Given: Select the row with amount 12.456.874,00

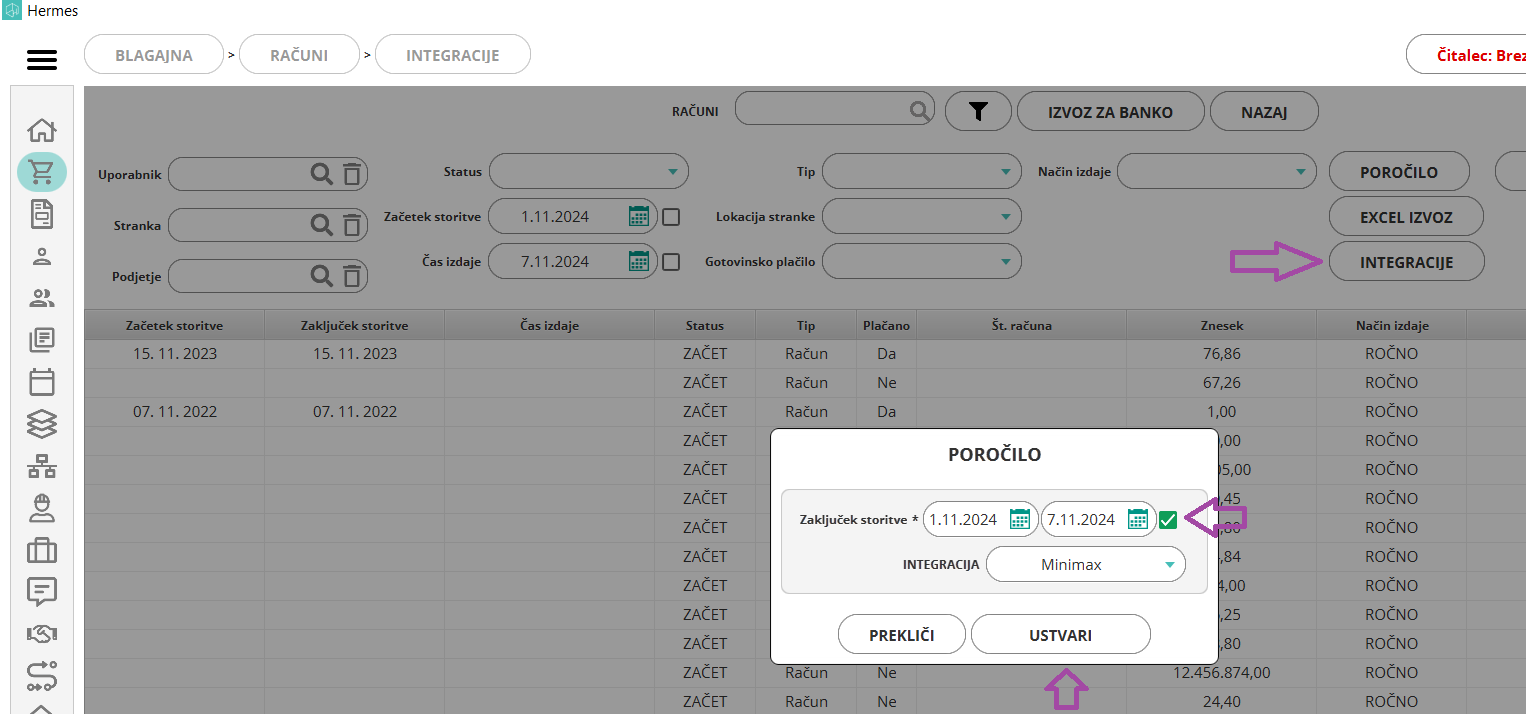Looking at the screenshot, I should 805,673.
